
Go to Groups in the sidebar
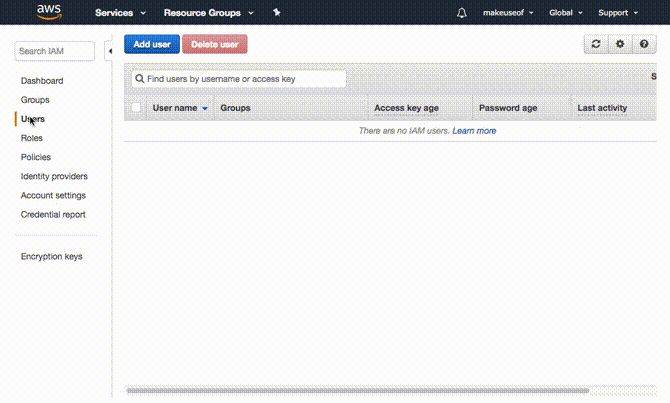(35, 100)
